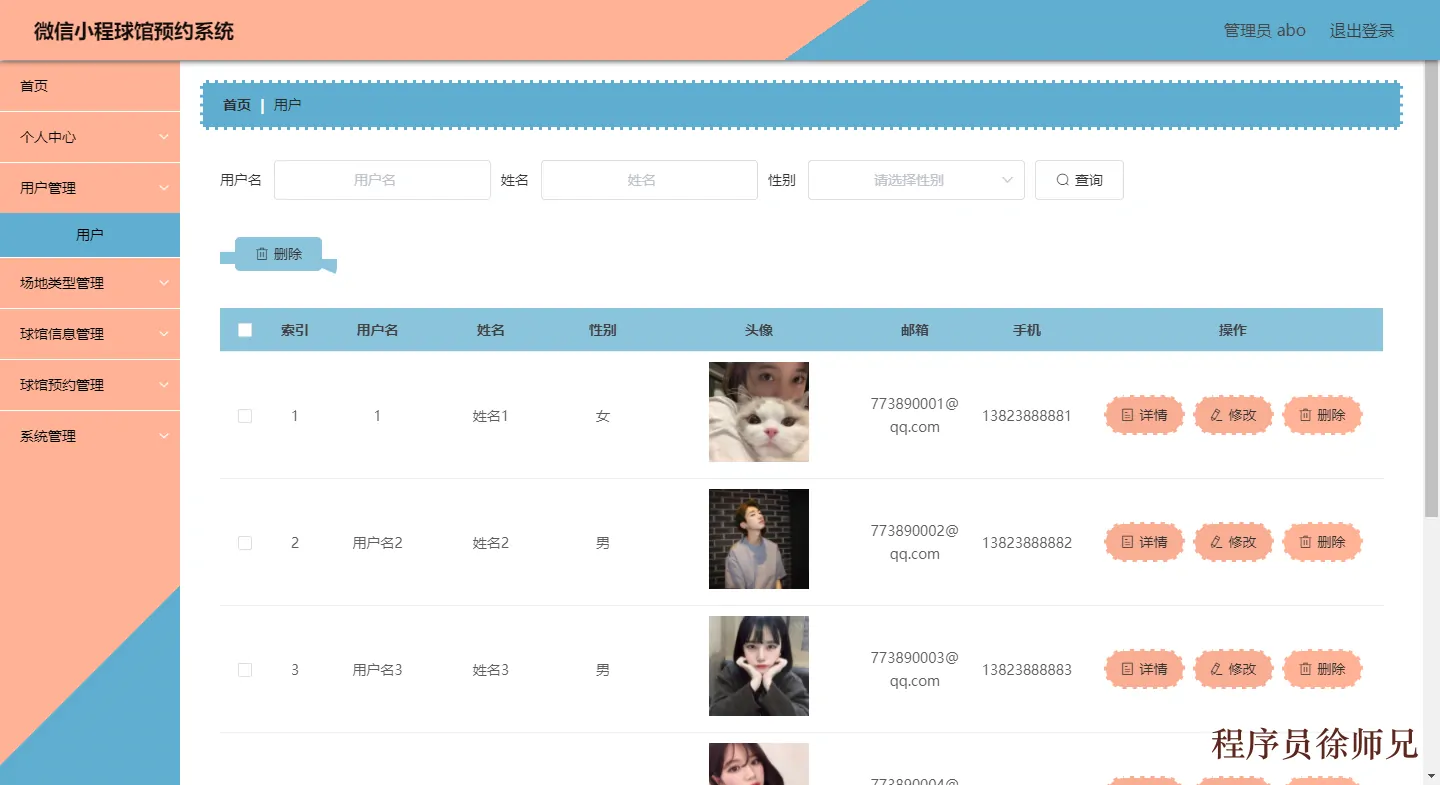Image resolution: width=1440 pixels, height=785 pixels.
Task: Click the 索引 column header
Action: click(295, 330)
